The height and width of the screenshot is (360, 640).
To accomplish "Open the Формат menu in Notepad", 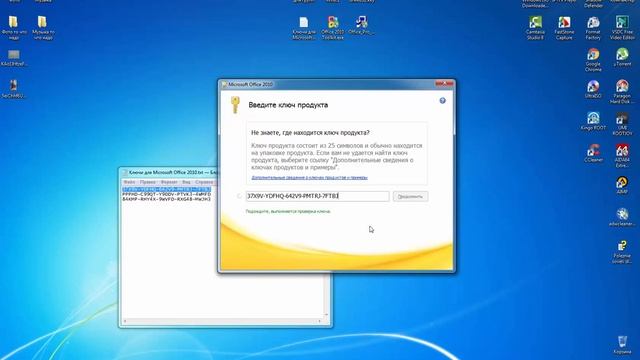I will tap(169, 182).
